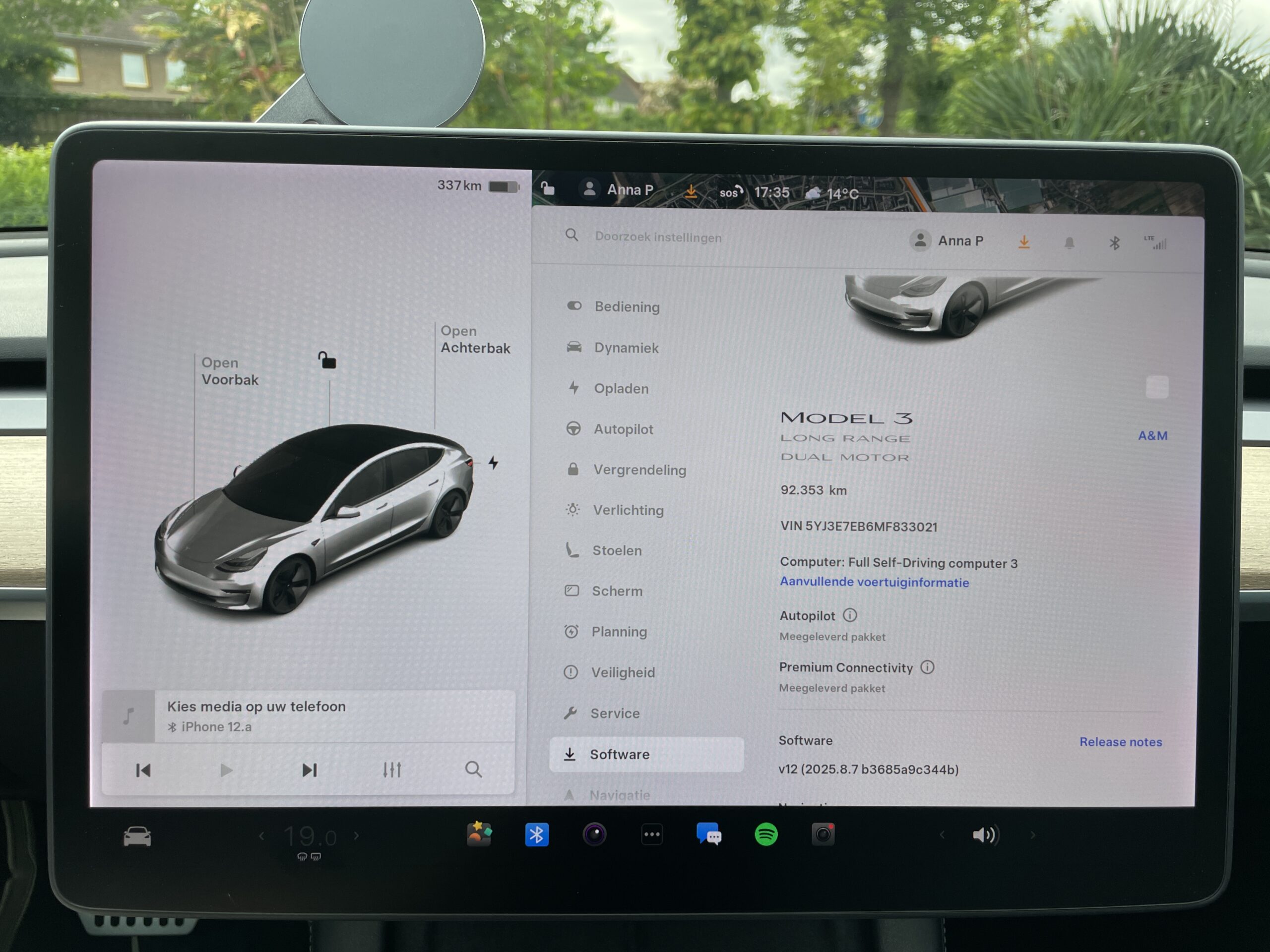Open the Achterbak trunk
1270x952 pixels.
pos(475,340)
